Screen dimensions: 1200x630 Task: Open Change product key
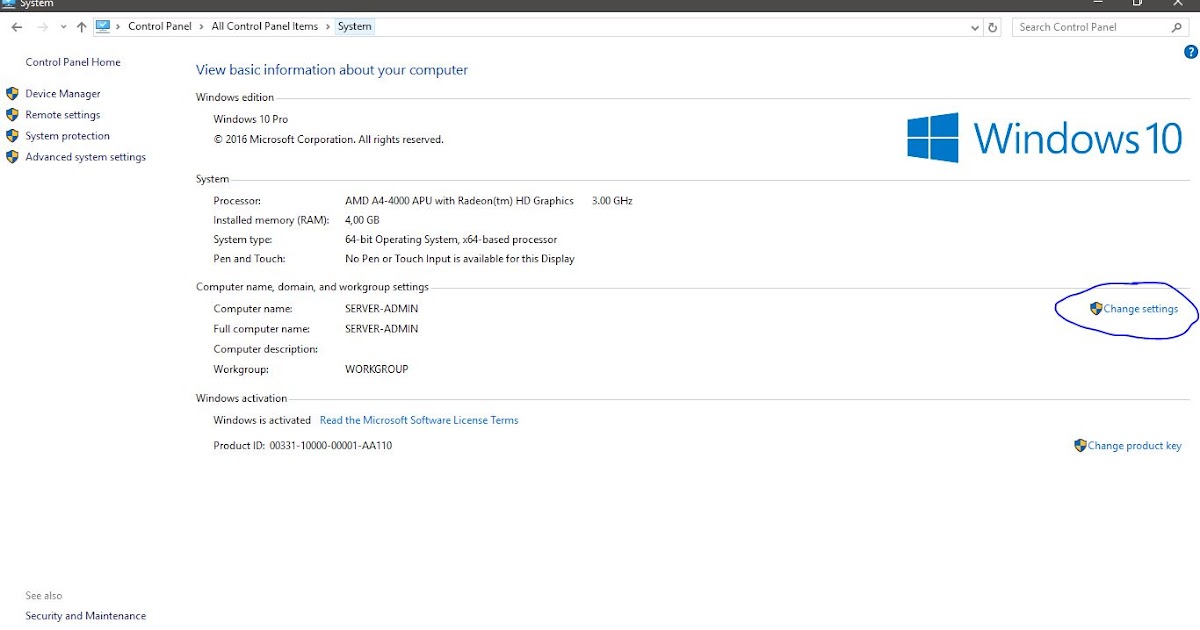pyautogui.click(x=1135, y=445)
